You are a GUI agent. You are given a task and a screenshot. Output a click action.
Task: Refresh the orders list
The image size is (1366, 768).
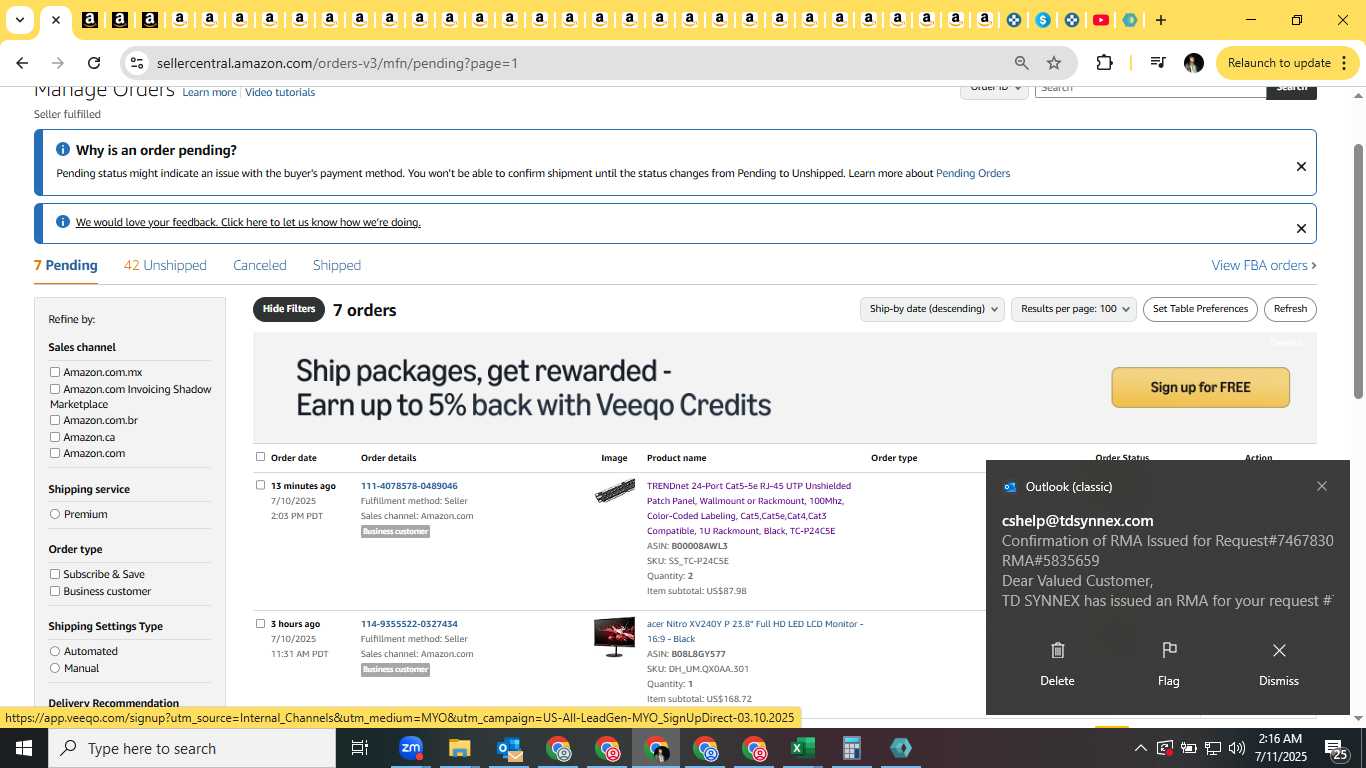pyautogui.click(x=1290, y=309)
